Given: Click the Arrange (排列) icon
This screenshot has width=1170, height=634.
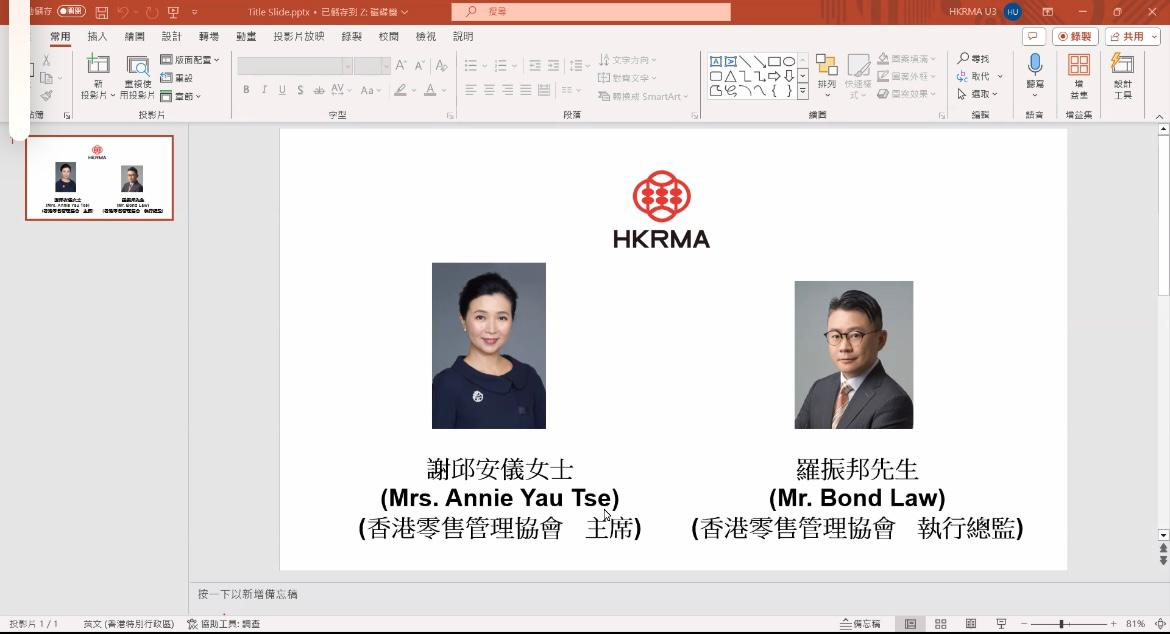Looking at the screenshot, I should click(826, 72).
